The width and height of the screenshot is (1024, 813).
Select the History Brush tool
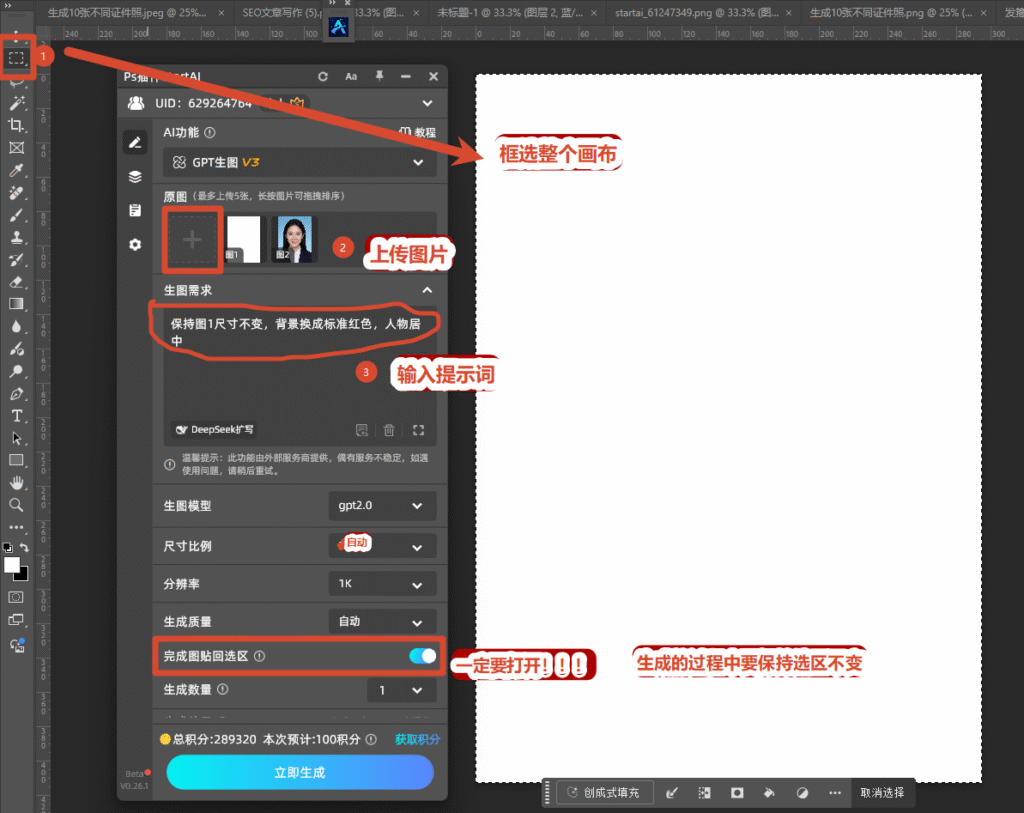pos(16,259)
